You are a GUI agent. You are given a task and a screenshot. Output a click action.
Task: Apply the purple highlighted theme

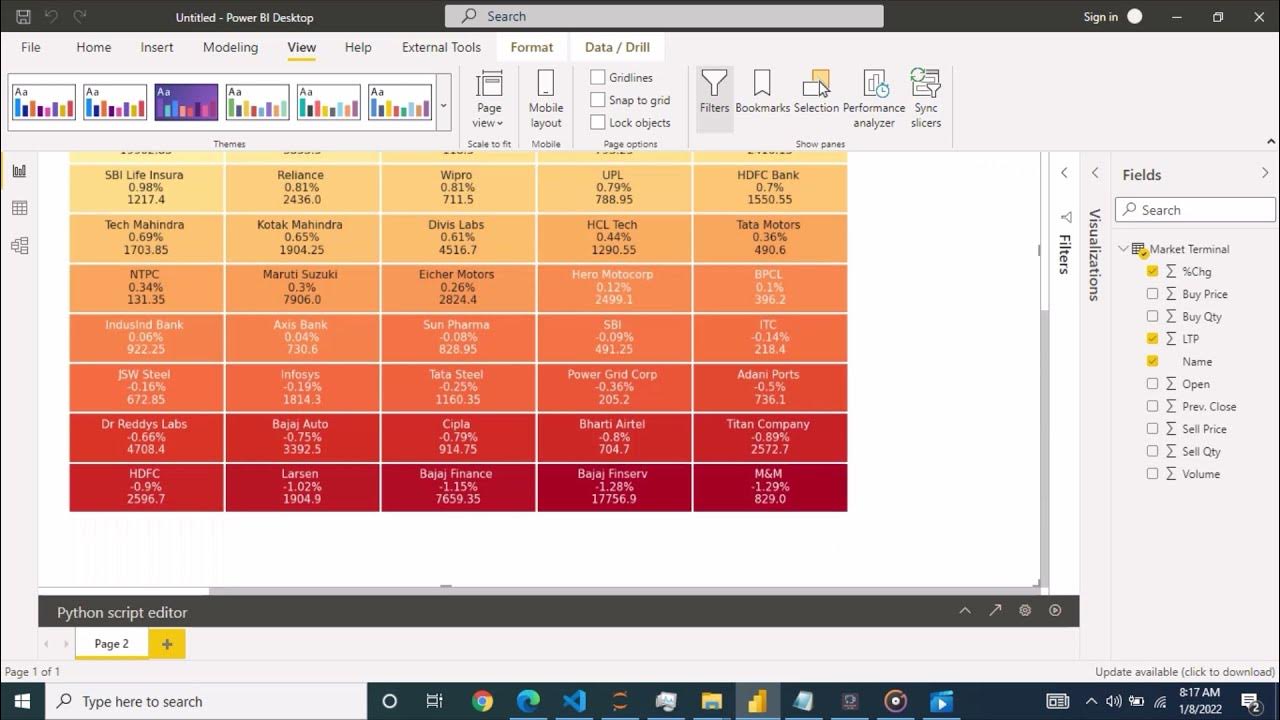186,102
